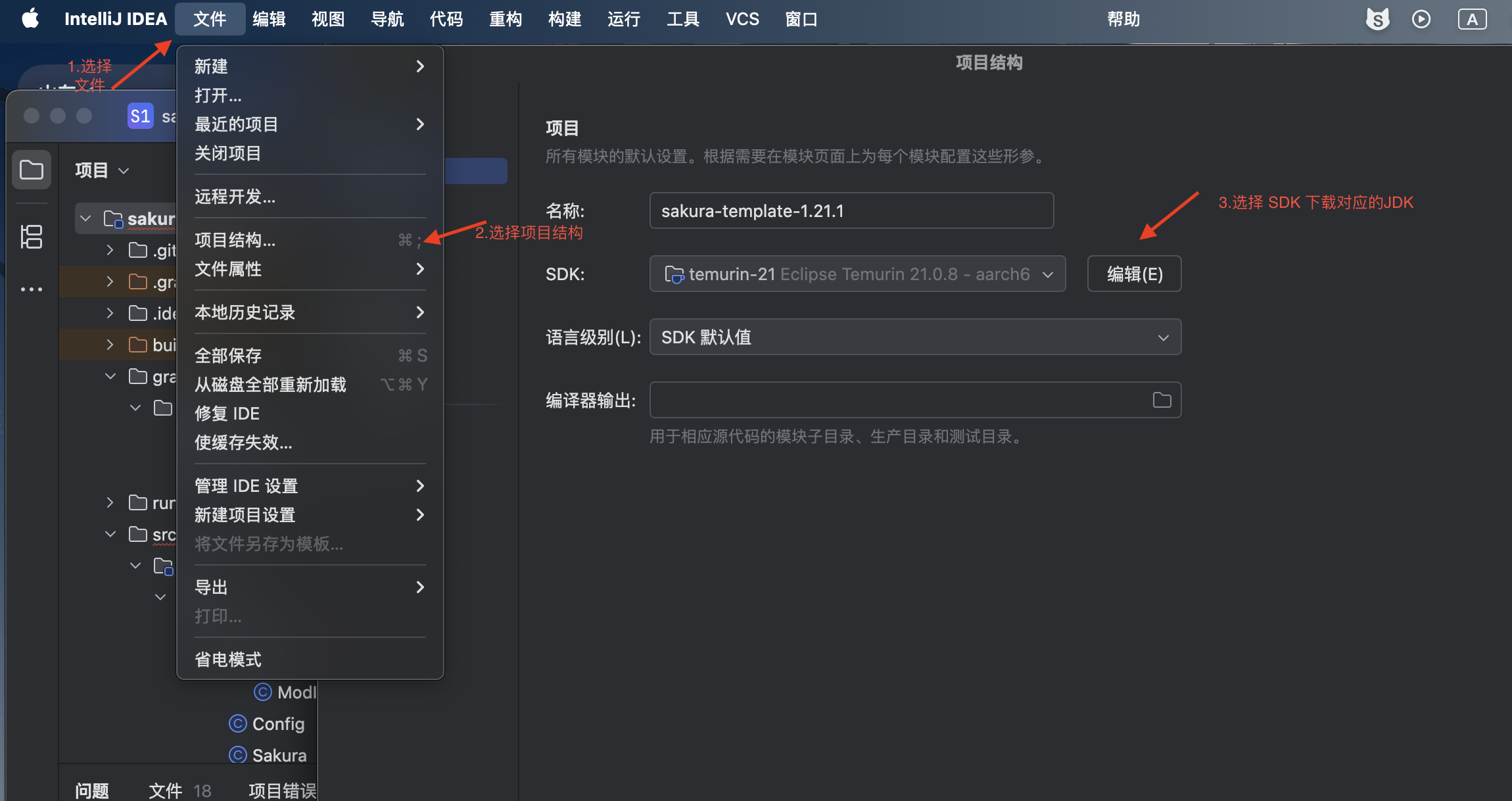Viewport: 1512px width, 801px height.
Task: Expand the .gra folder node
Action: click(110, 281)
